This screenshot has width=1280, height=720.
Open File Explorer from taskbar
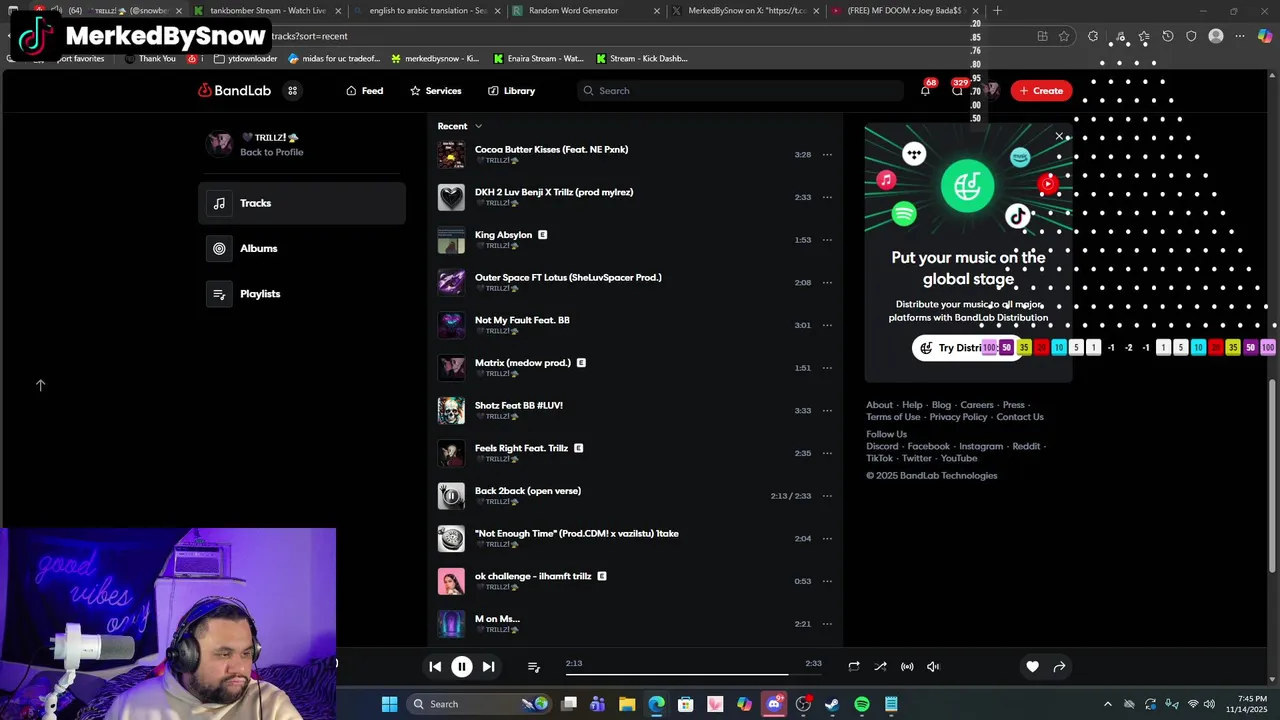coord(627,704)
